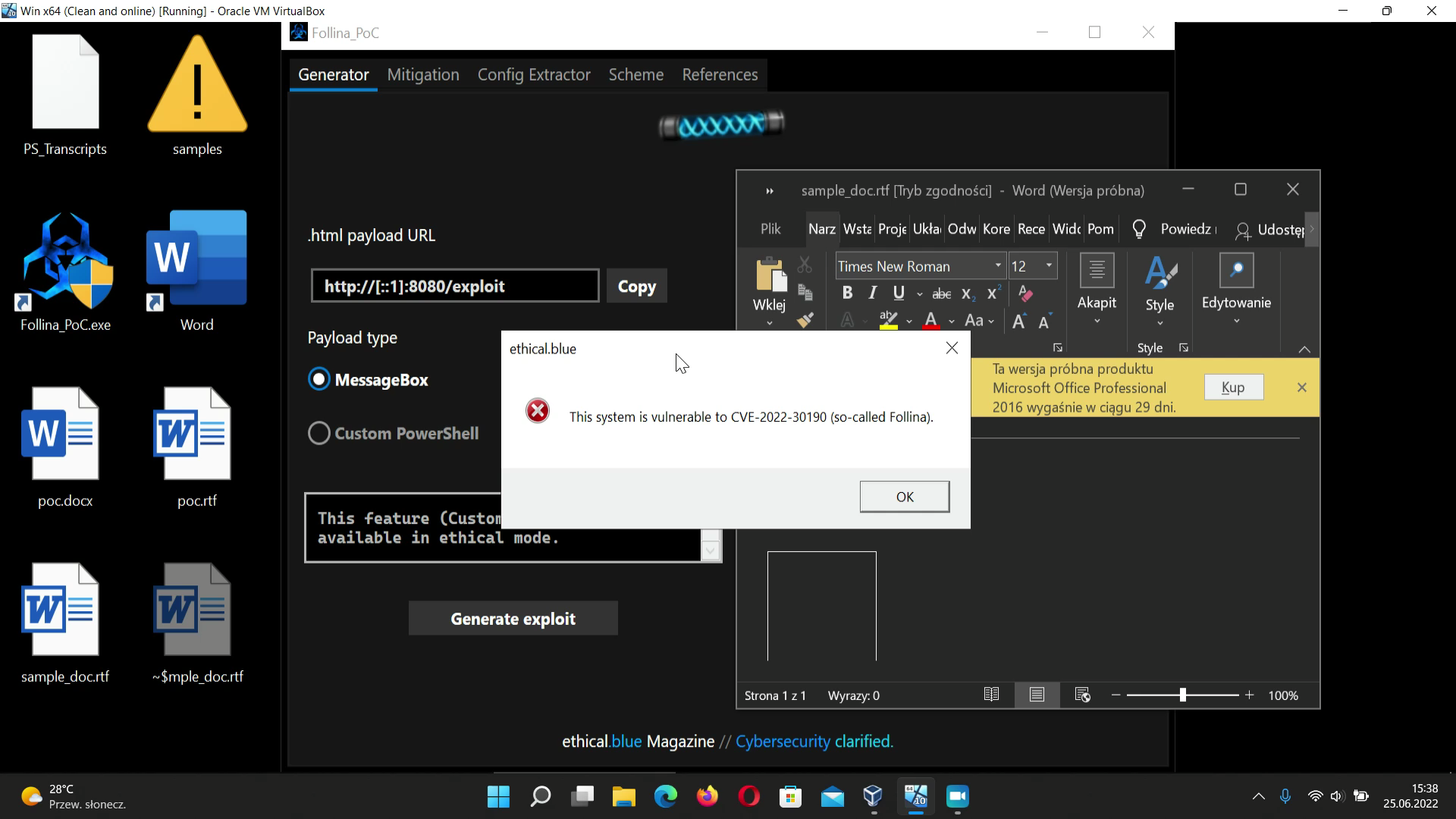Close the ethical.blue message dialog

tap(952, 348)
